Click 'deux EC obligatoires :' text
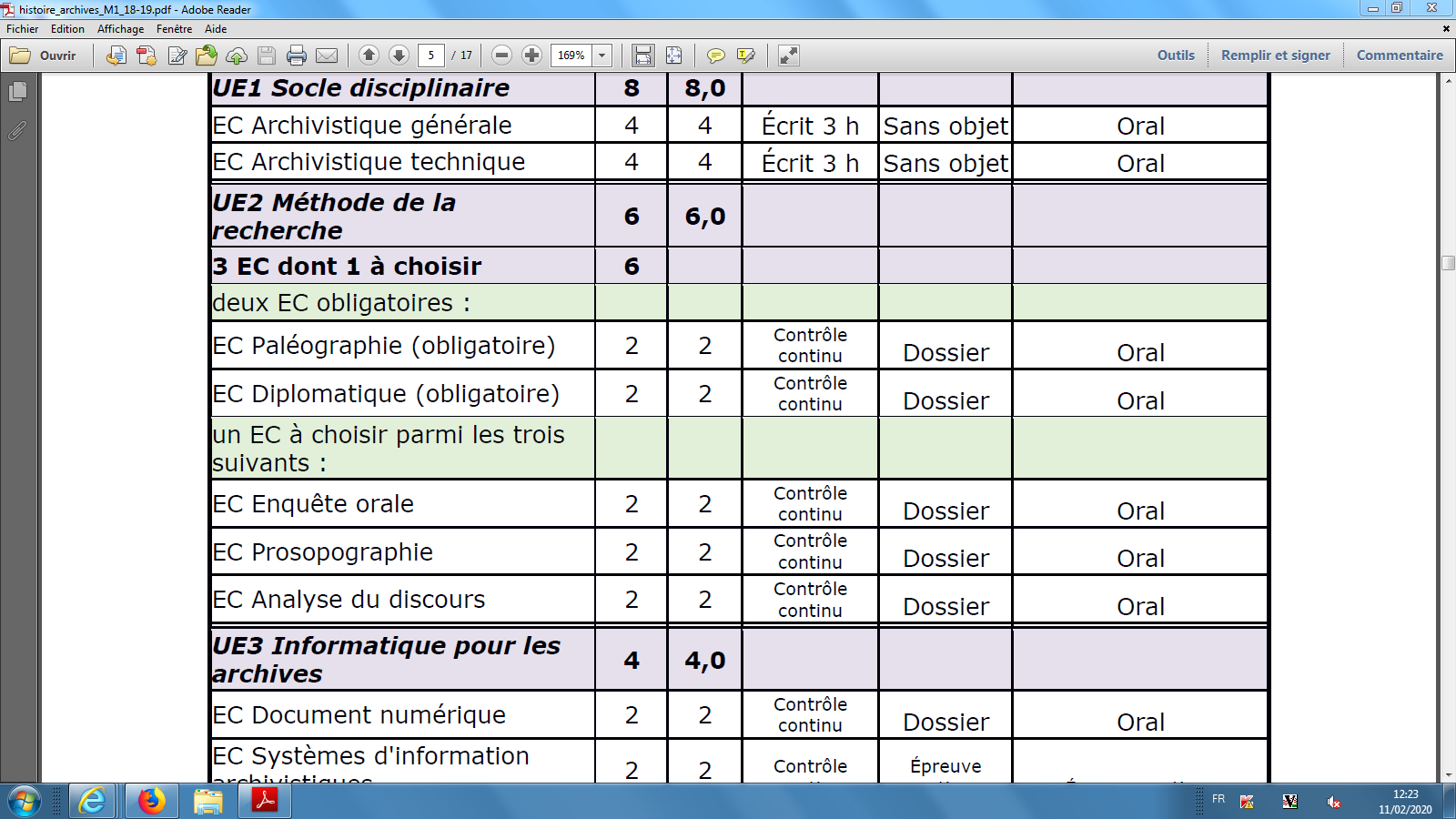The height and width of the screenshot is (819, 1456). click(x=341, y=303)
